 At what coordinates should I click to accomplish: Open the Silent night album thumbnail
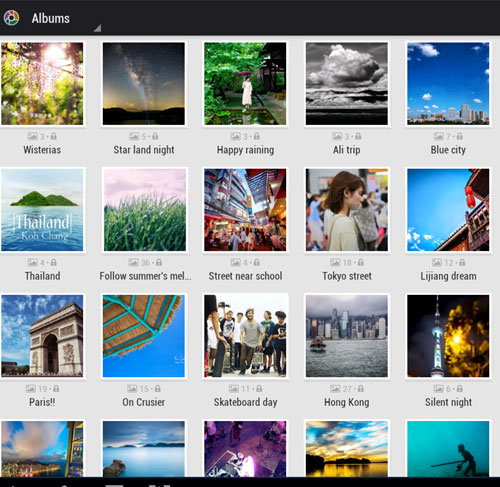pyautogui.click(x=448, y=336)
